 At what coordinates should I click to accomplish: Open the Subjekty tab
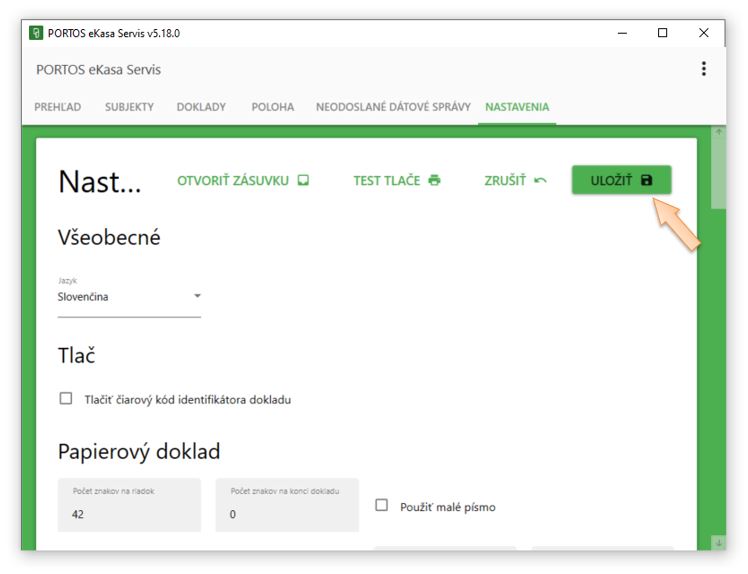(129, 107)
